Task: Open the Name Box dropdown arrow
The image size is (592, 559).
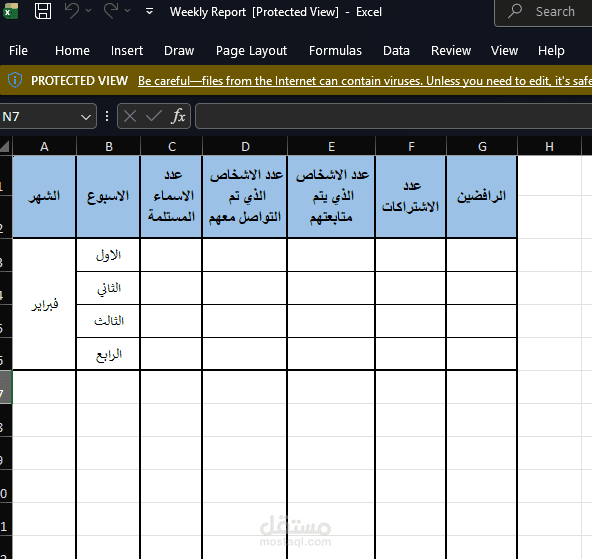Action: [86, 117]
